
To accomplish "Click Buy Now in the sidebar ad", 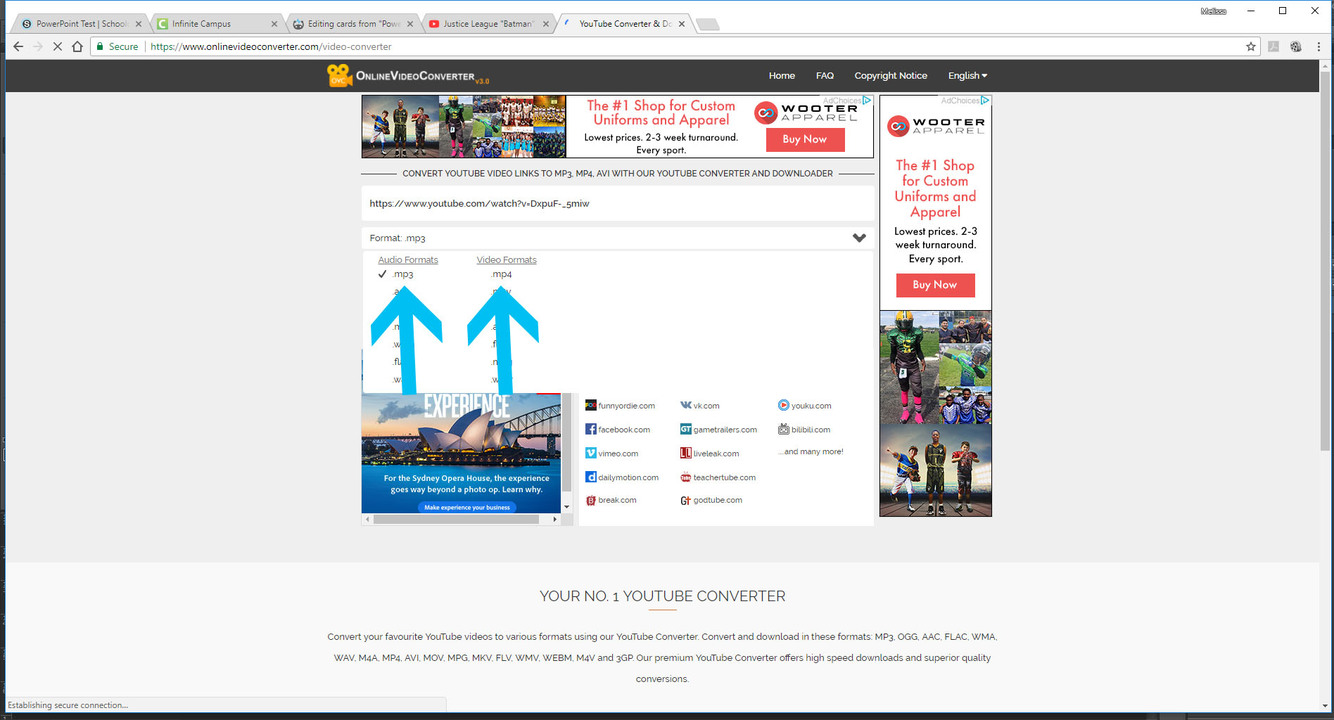I will coord(934,285).
